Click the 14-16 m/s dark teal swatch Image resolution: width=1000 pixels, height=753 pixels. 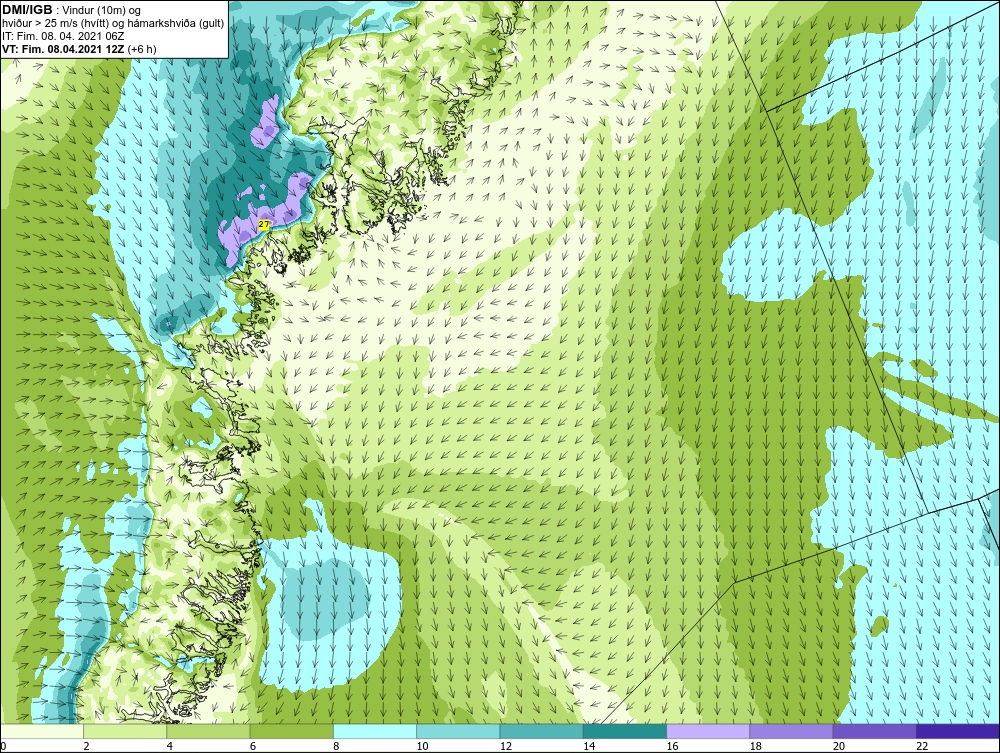(x=624, y=731)
